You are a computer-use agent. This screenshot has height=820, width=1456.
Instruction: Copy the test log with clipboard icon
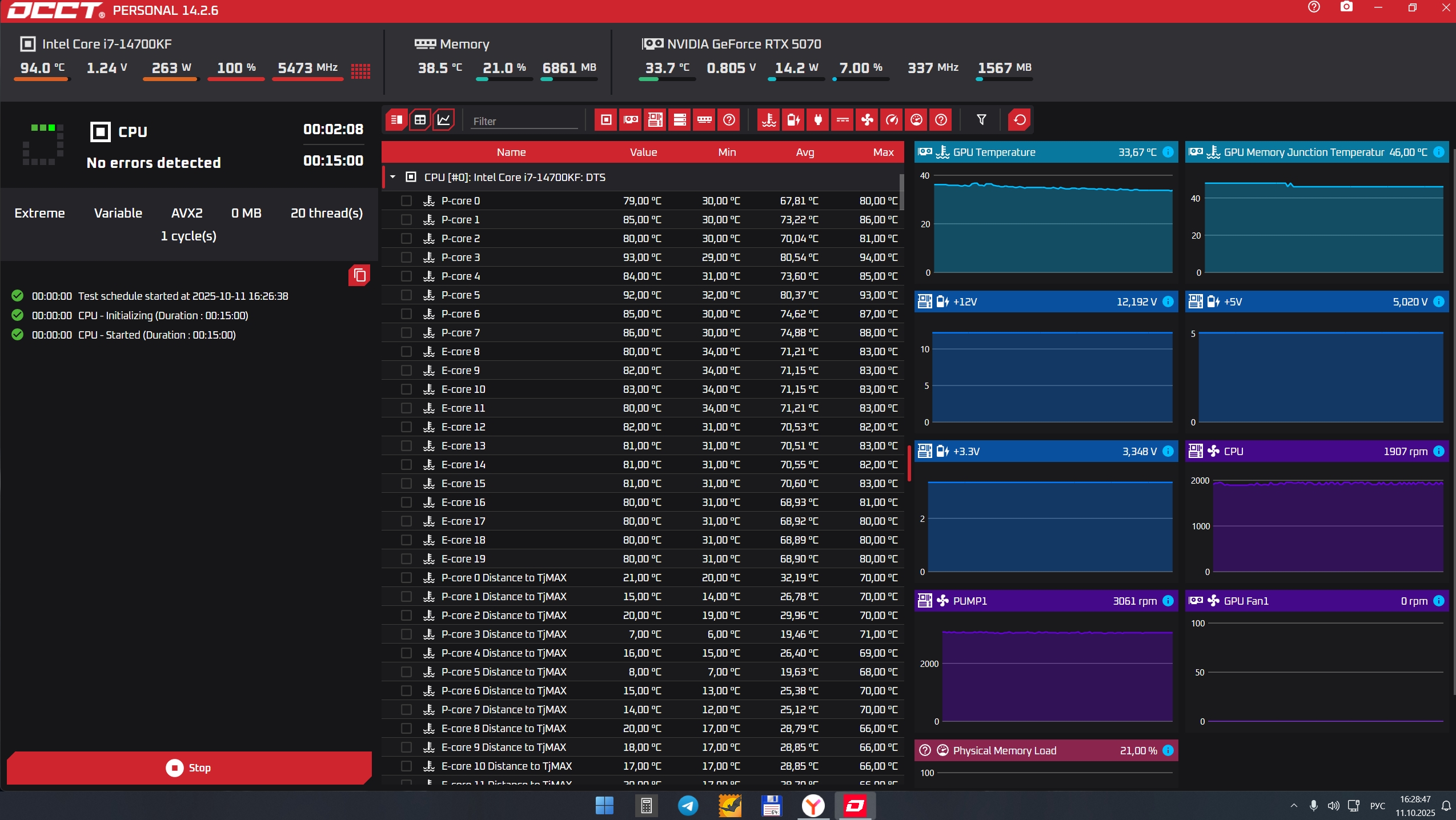click(x=359, y=275)
